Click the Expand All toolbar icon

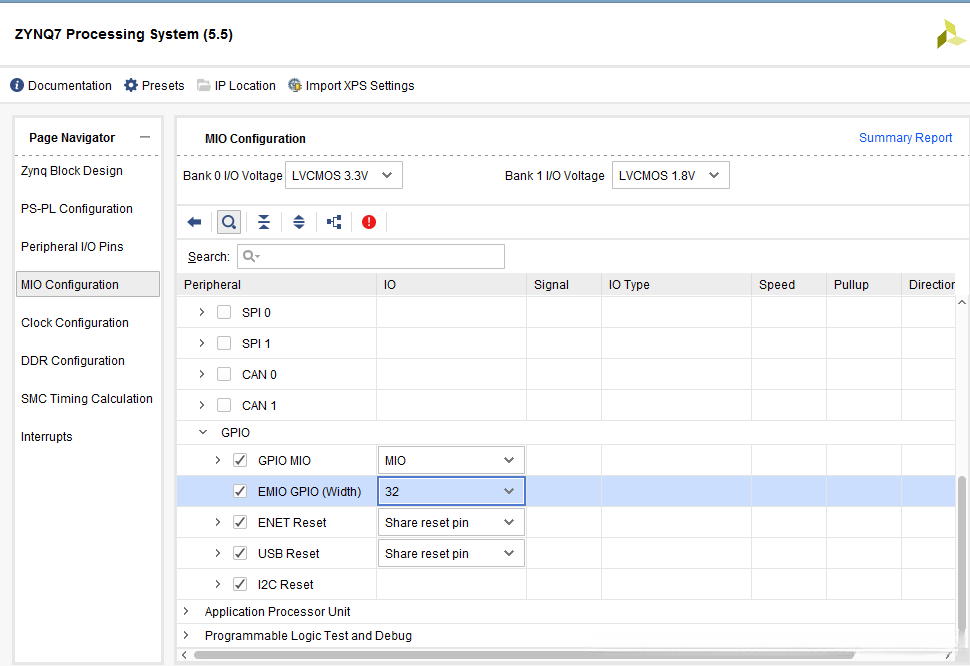pos(299,222)
